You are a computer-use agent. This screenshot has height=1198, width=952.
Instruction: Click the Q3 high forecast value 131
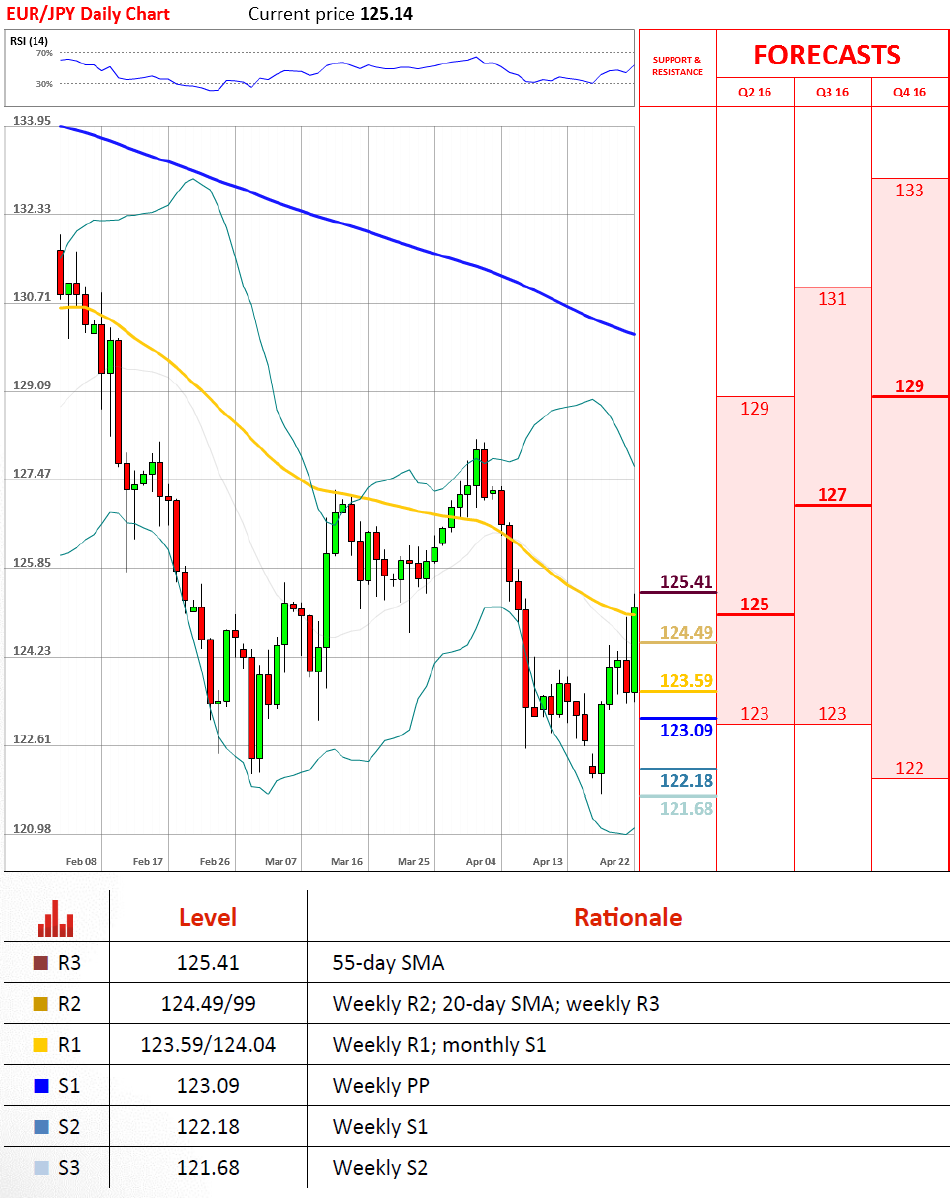tap(832, 299)
